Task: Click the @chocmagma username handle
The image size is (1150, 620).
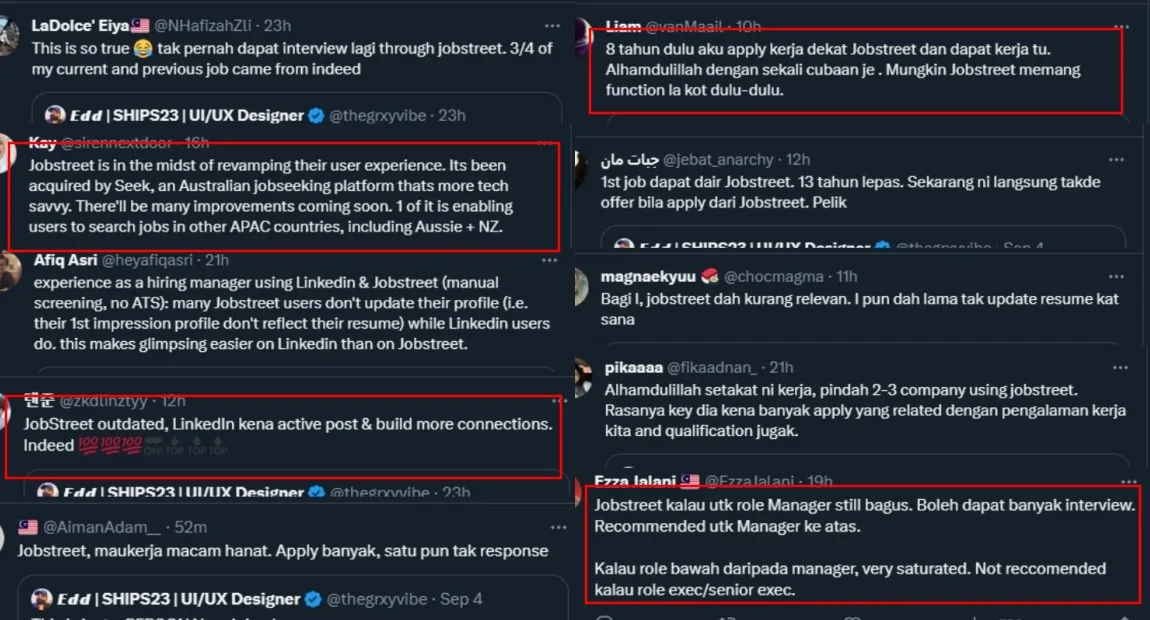Action: (774, 277)
